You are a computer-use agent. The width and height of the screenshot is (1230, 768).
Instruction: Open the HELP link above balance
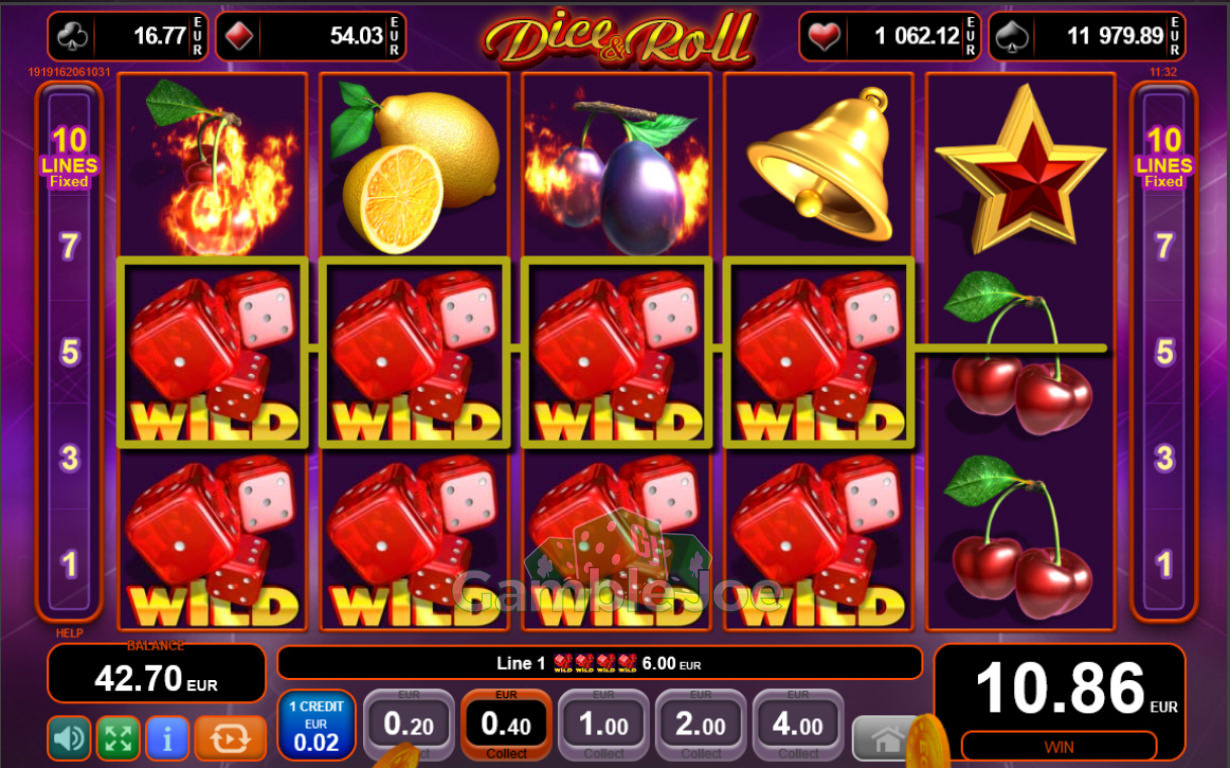(x=69, y=633)
